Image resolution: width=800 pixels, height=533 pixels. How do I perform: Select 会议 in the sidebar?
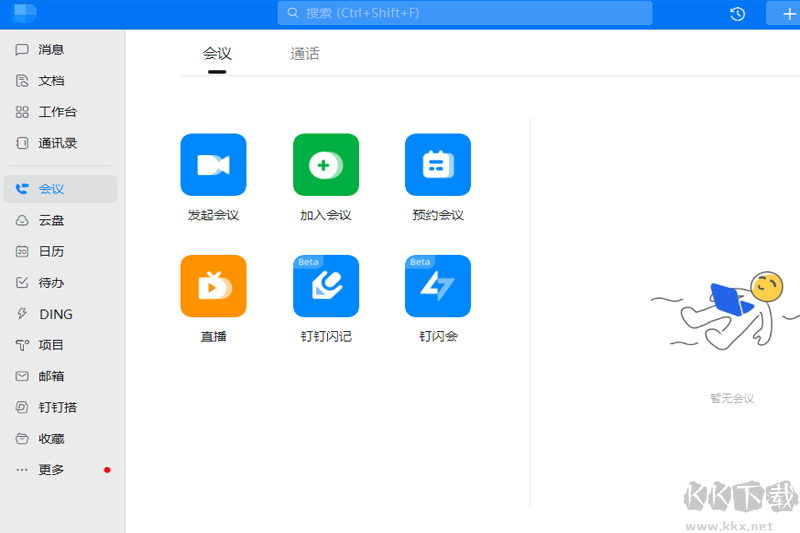(x=60, y=189)
